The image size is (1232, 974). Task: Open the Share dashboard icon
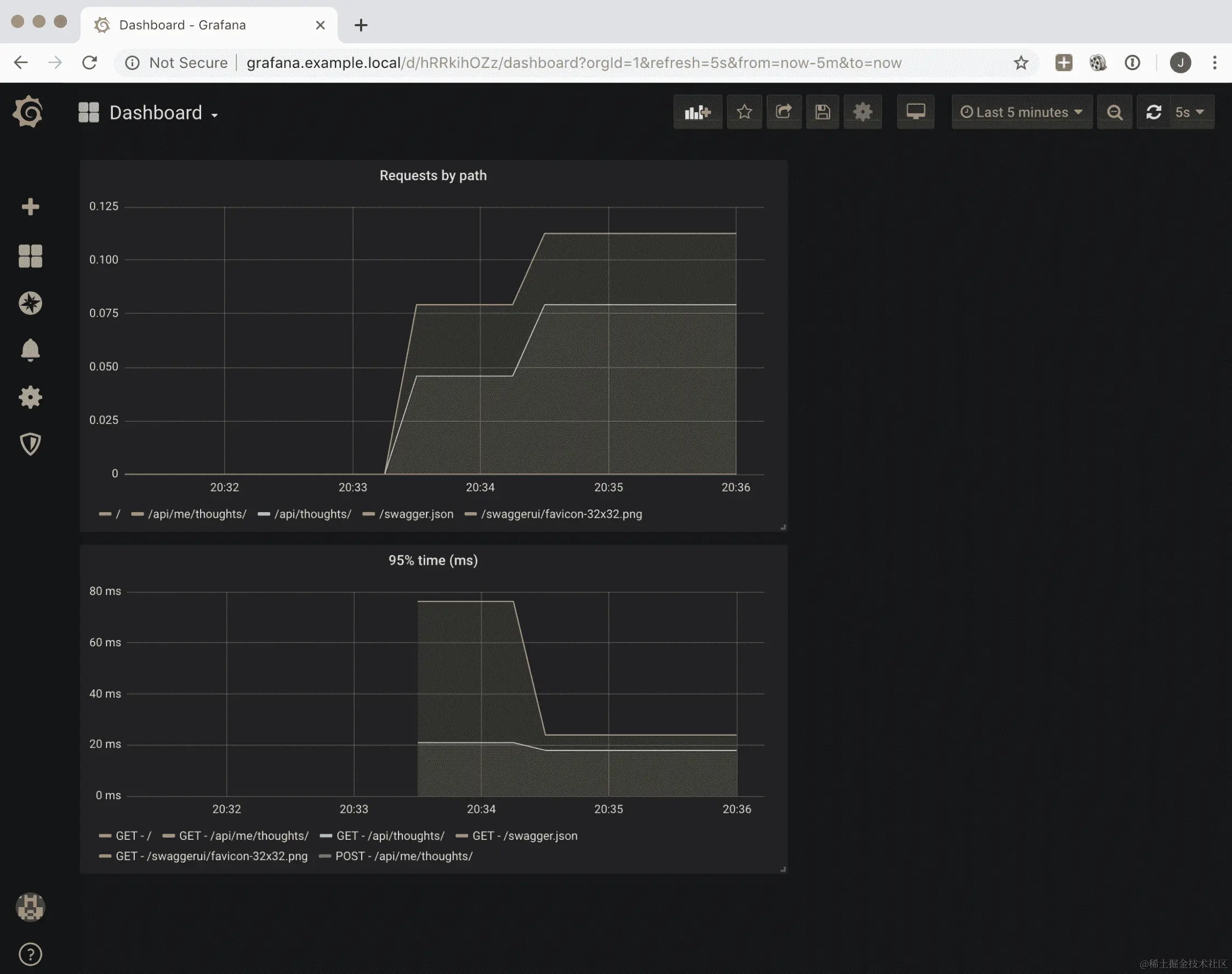[784, 112]
